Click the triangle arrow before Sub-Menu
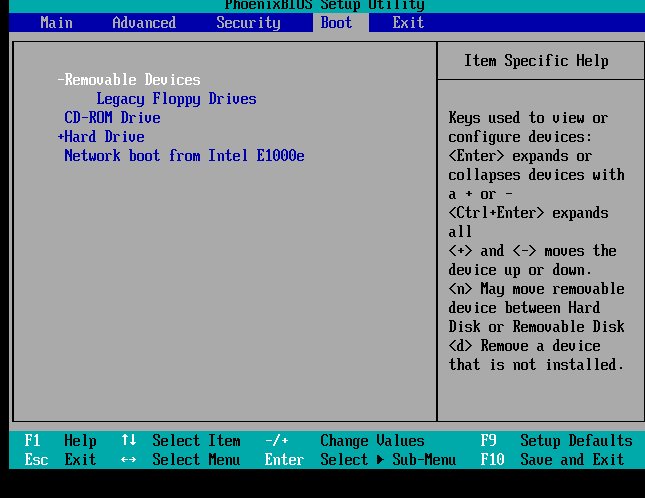Image resolution: width=645 pixels, height=498 pixels. (380, 460)
